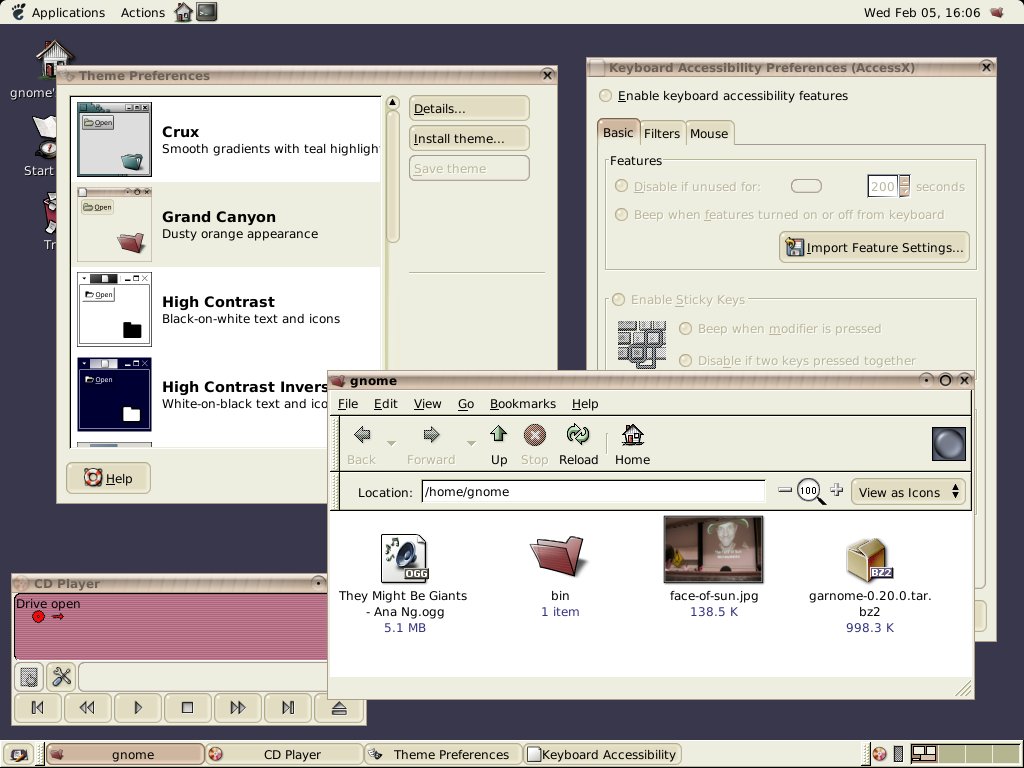Open the Edit menu
Viewport: 1024px width, 768px height.
[385, 404]
